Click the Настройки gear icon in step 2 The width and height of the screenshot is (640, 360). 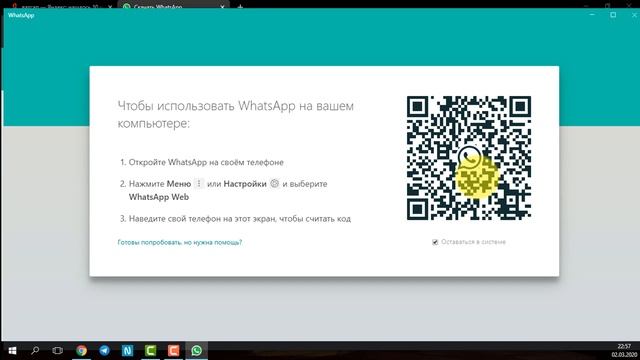pos(275,184)
